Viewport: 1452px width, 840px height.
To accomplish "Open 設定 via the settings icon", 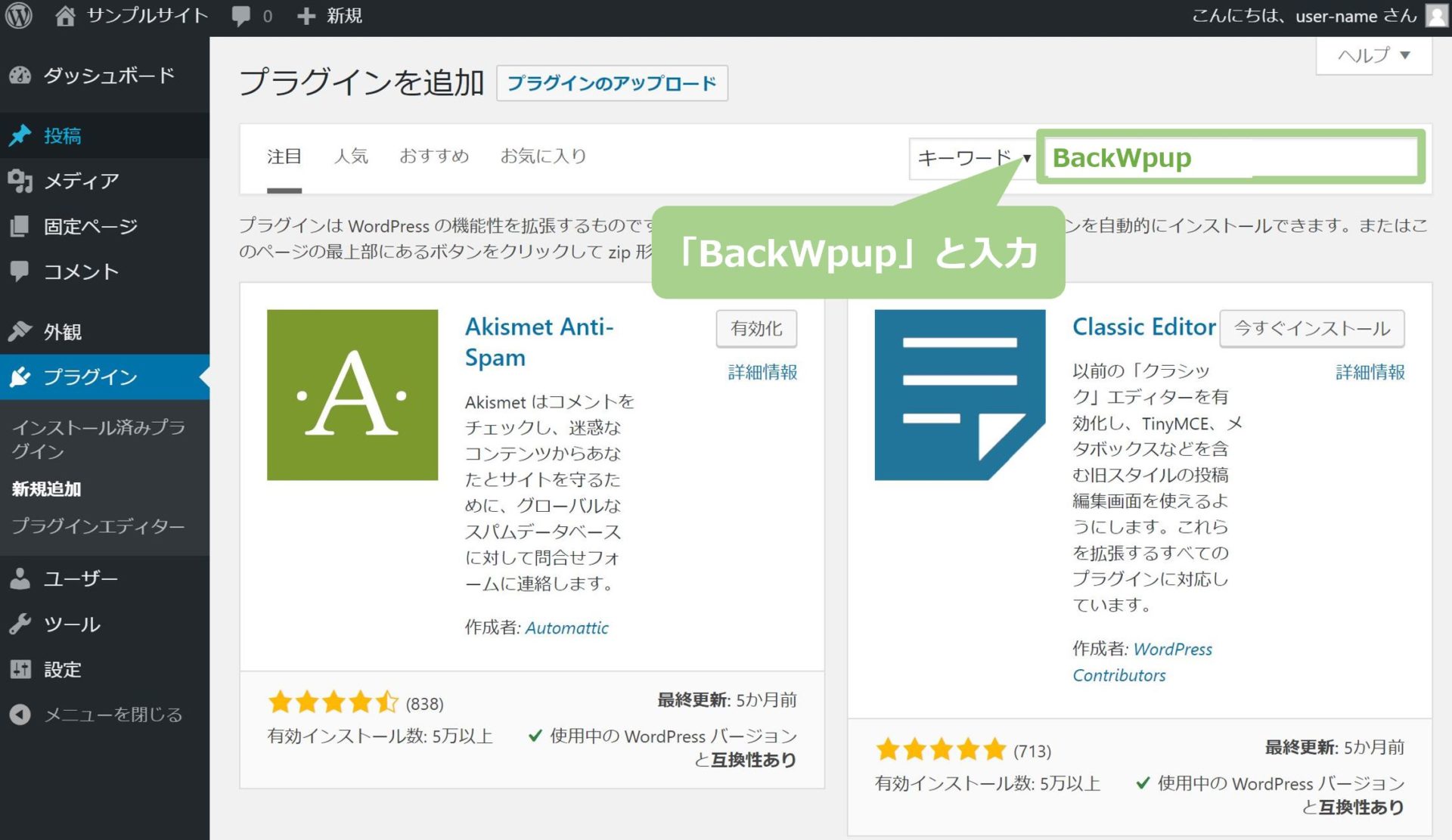I will (20, 669).
